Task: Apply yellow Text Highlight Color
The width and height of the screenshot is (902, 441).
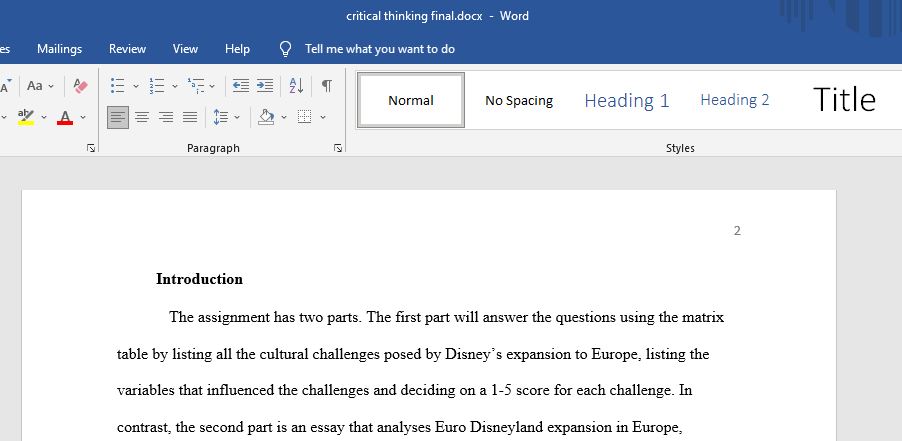Action: [26, 117]
